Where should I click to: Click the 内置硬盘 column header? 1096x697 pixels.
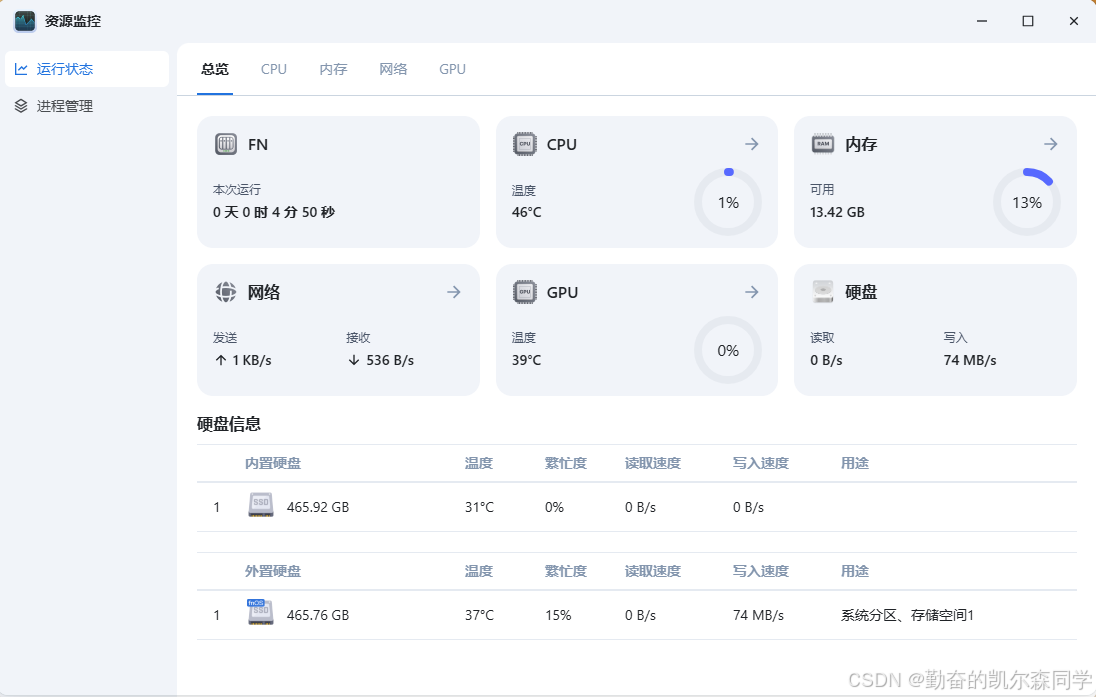point(273,463)
